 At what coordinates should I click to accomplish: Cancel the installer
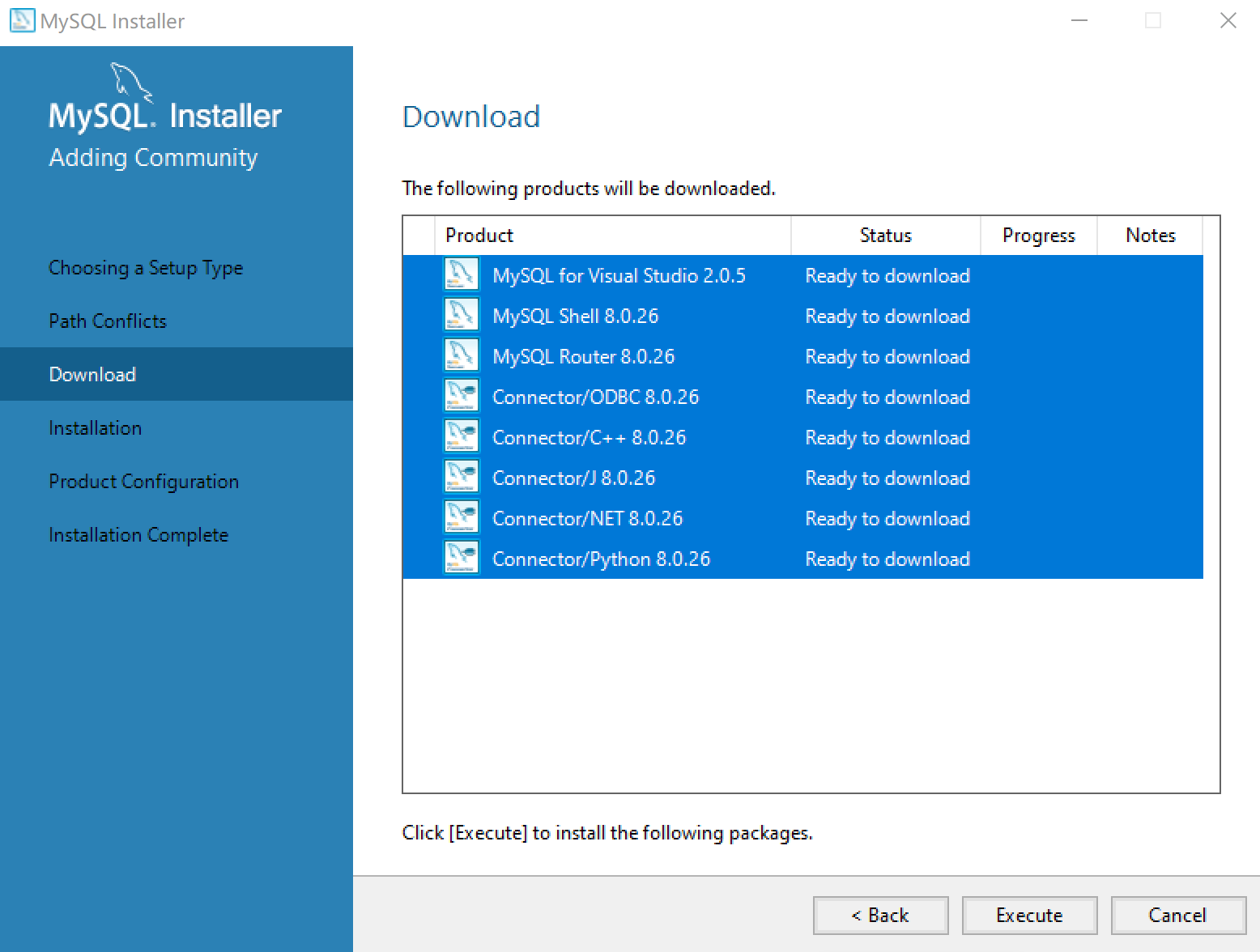(1179, 916)
